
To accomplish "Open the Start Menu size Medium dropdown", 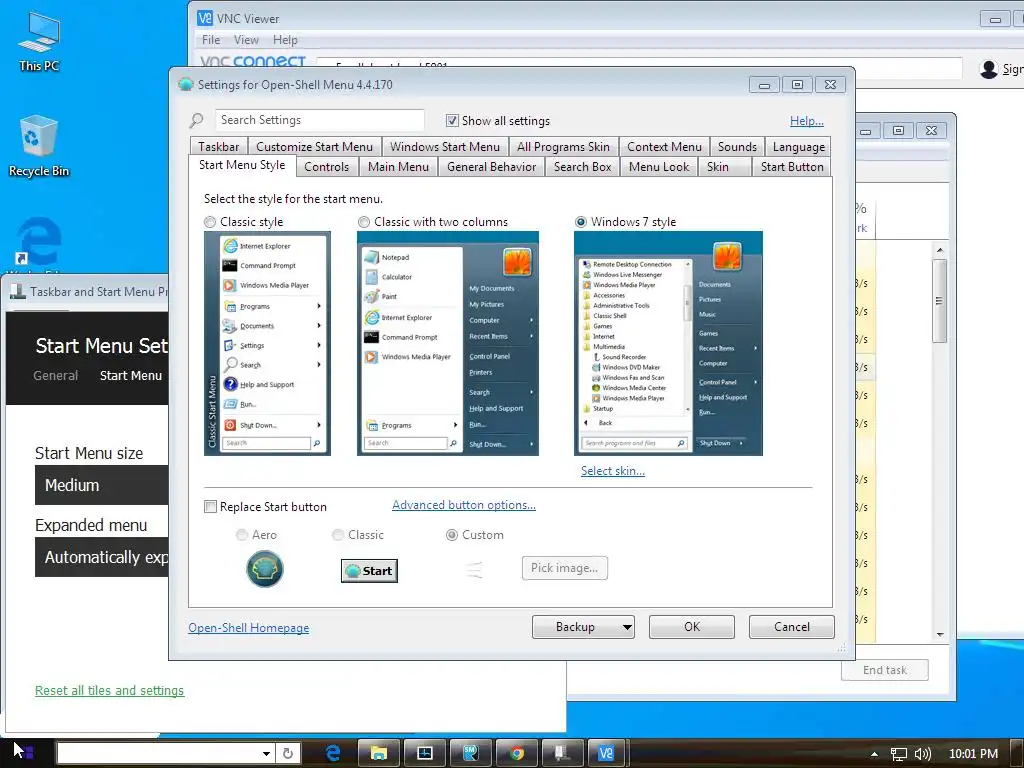I will point(101,485).
